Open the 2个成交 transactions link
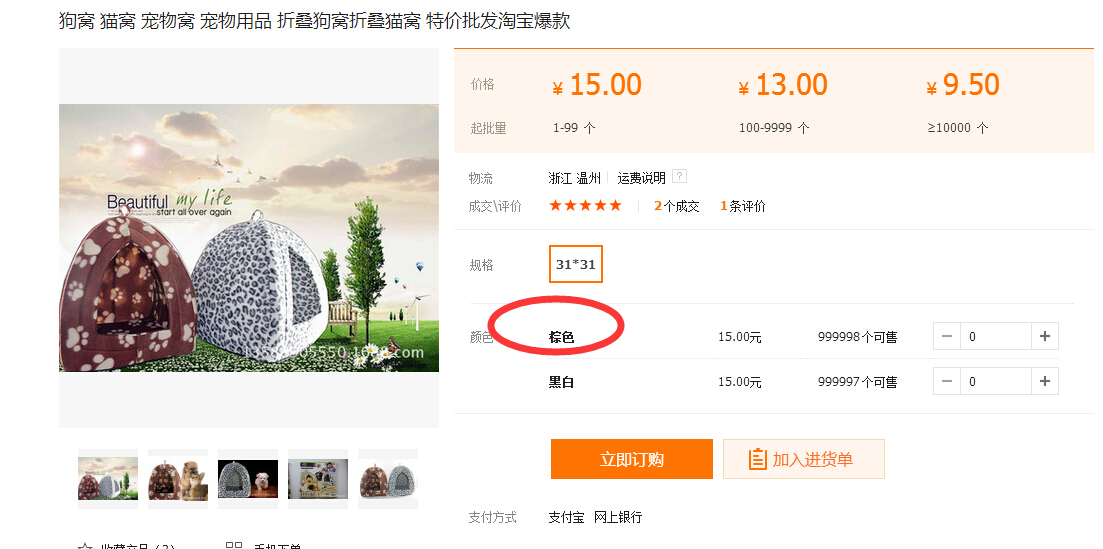1103x549 pixels. pyautogui.click(x=677, y=206)
